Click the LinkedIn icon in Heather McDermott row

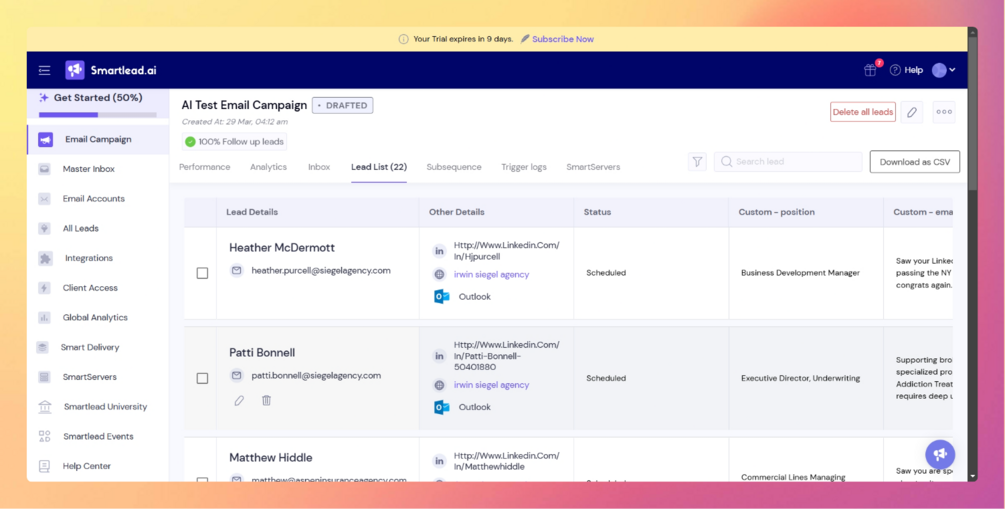coord(439,251)
